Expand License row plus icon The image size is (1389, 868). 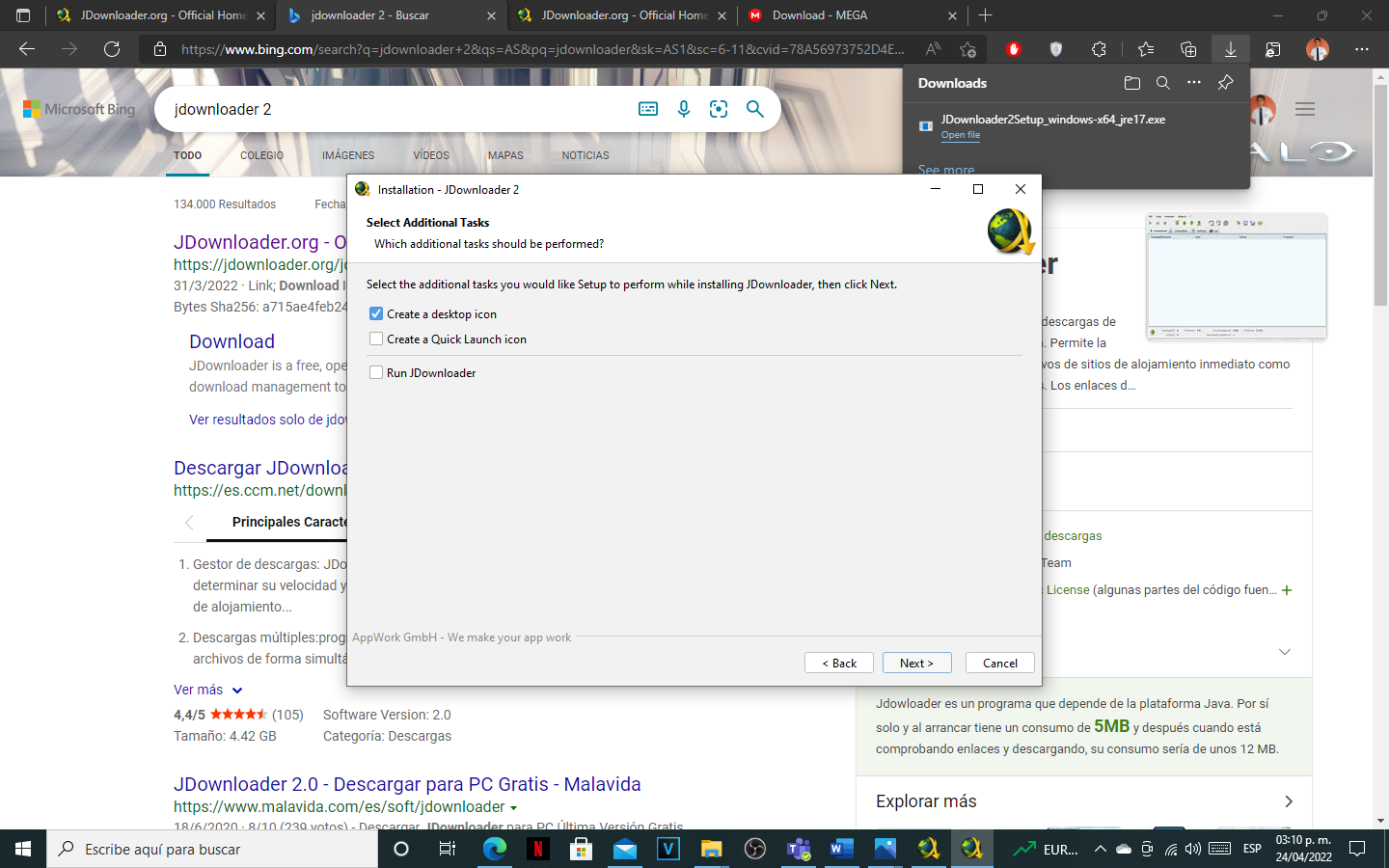[1287, 590]
